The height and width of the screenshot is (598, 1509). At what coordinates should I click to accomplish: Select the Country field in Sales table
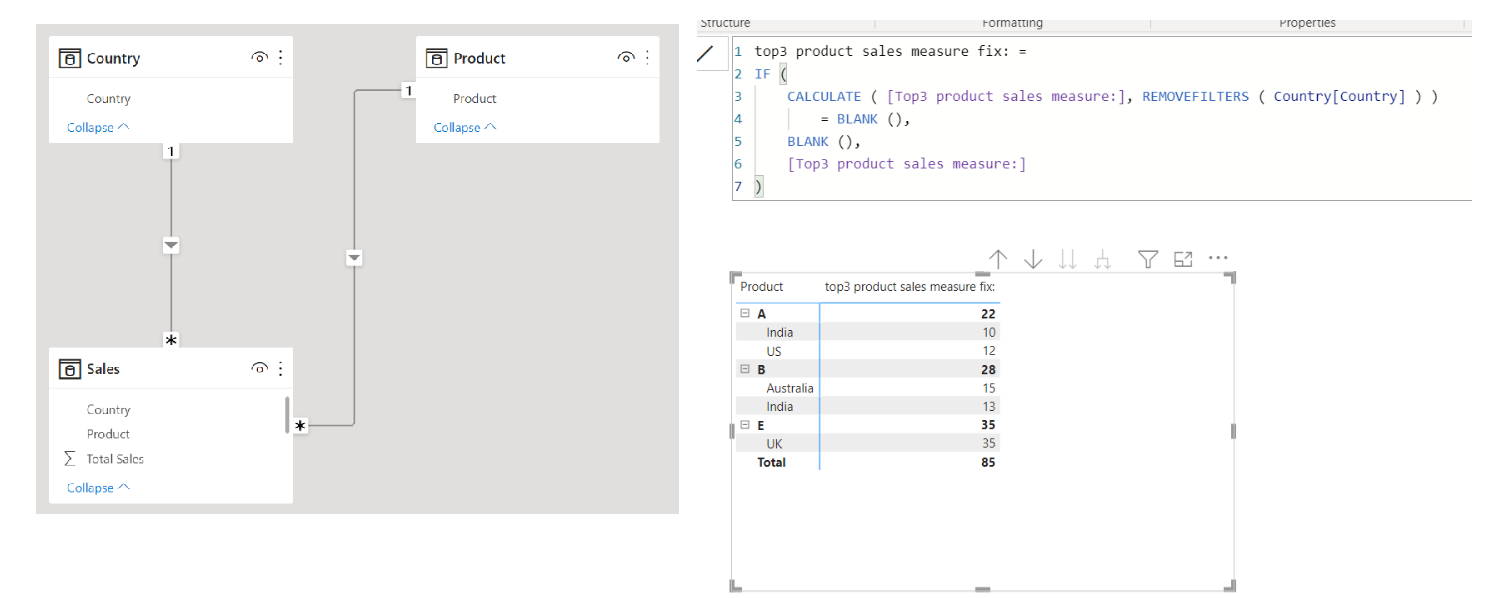[x=108, y=409]
